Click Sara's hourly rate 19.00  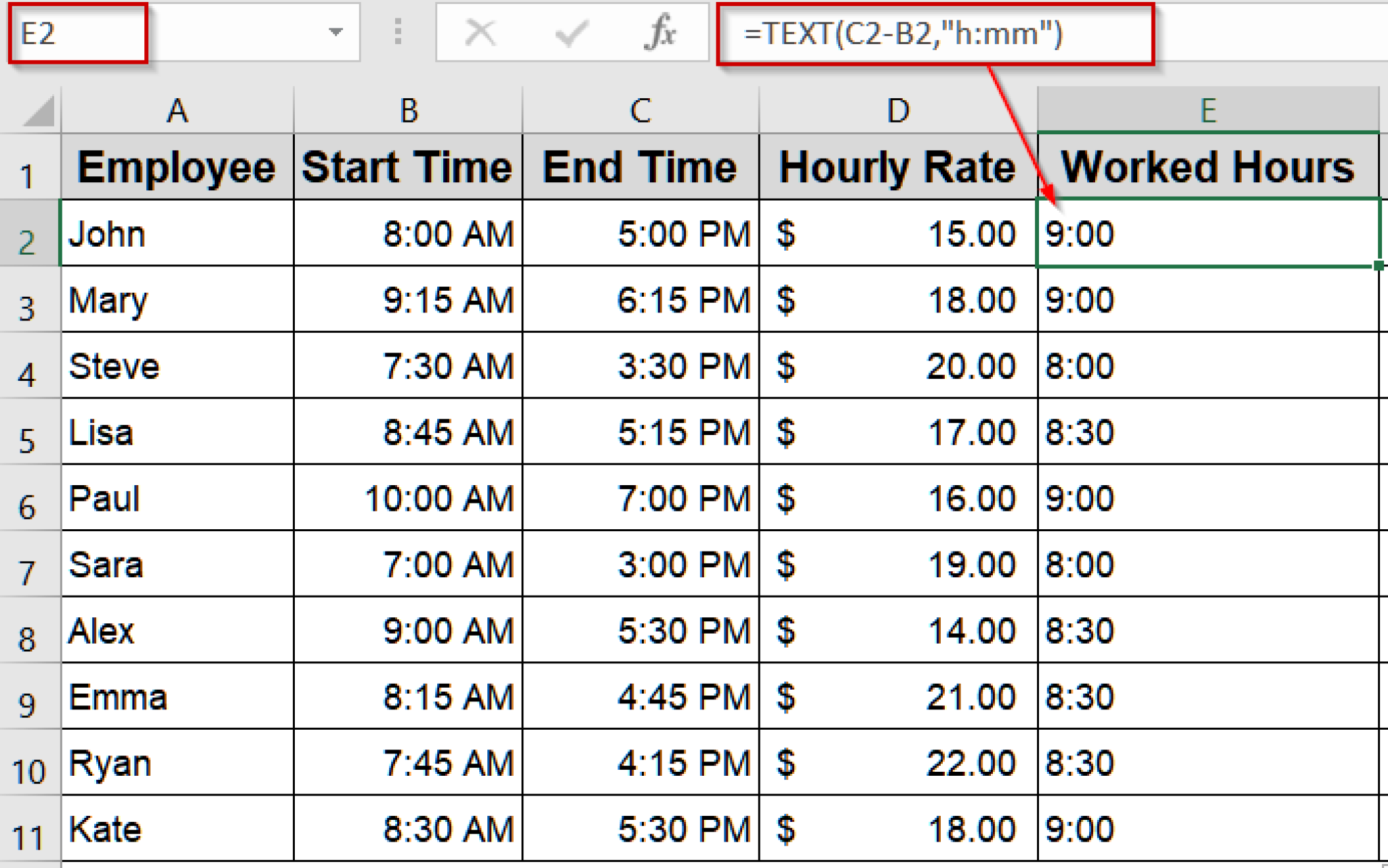point(898,564)
